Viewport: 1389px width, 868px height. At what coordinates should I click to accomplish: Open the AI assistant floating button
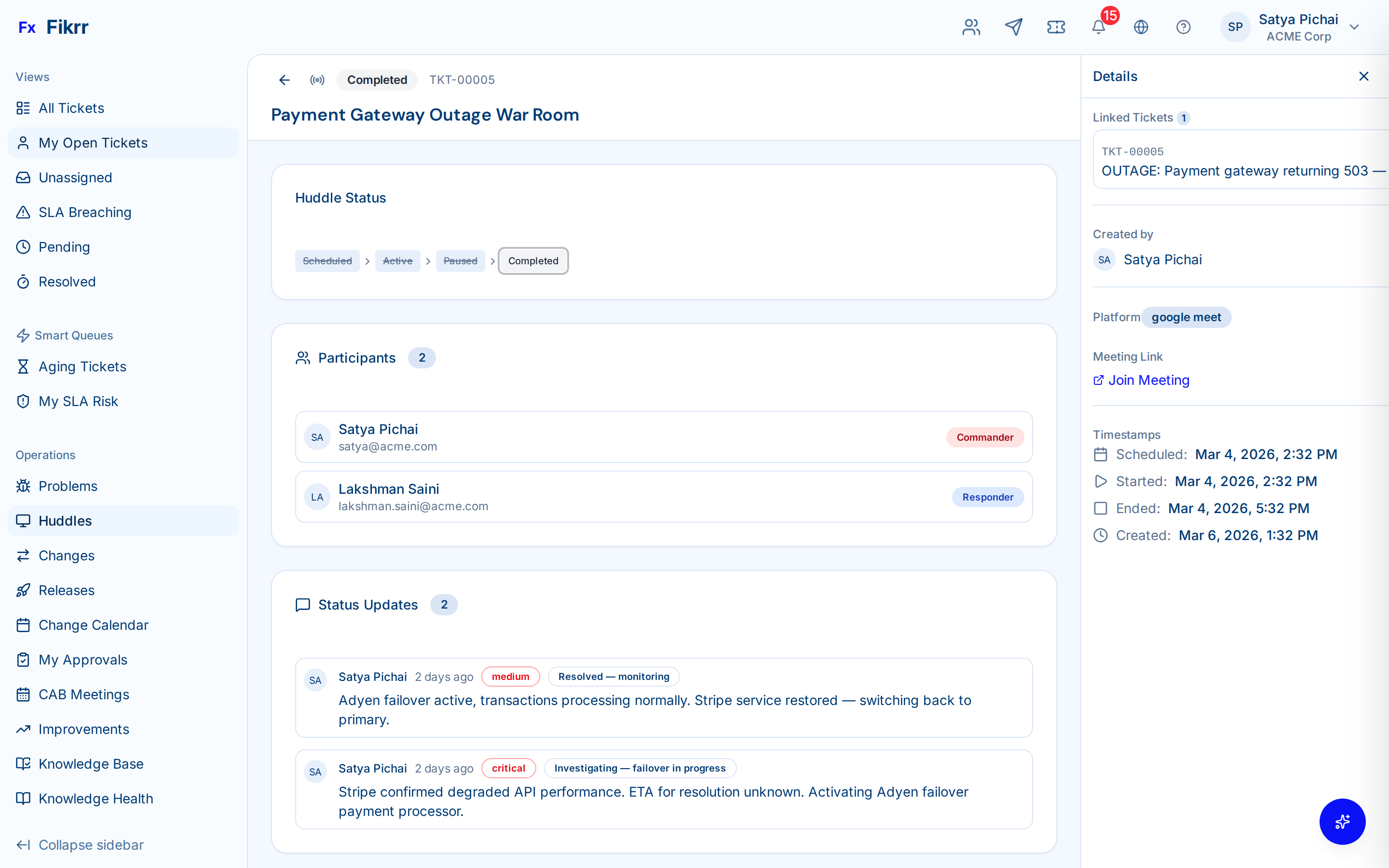[1342, 822]
